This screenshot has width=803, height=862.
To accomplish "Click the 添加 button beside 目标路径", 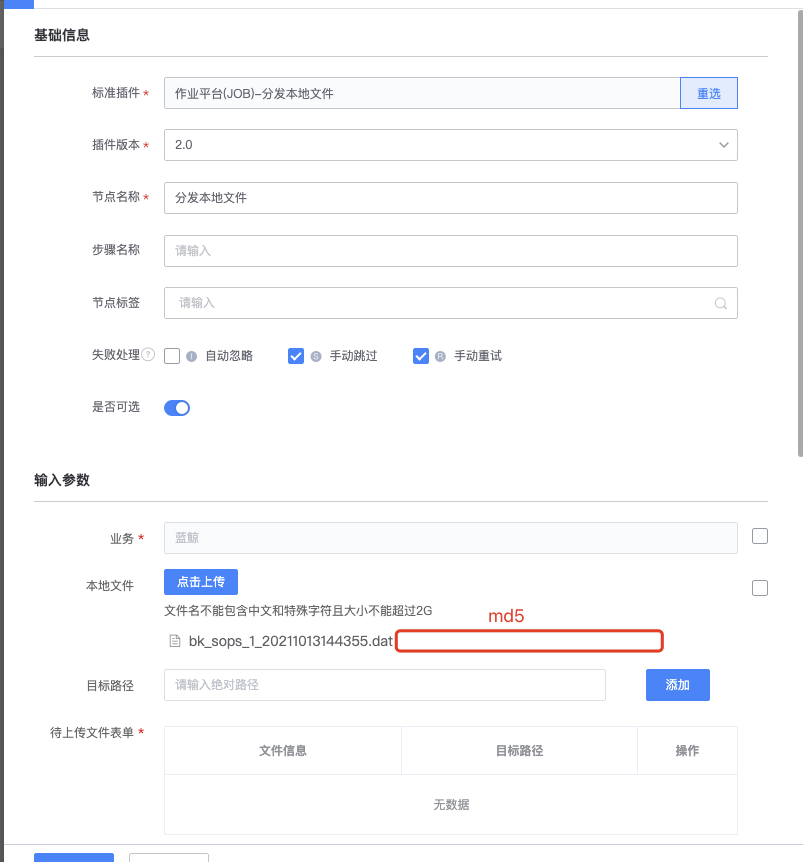I will 677,684.
